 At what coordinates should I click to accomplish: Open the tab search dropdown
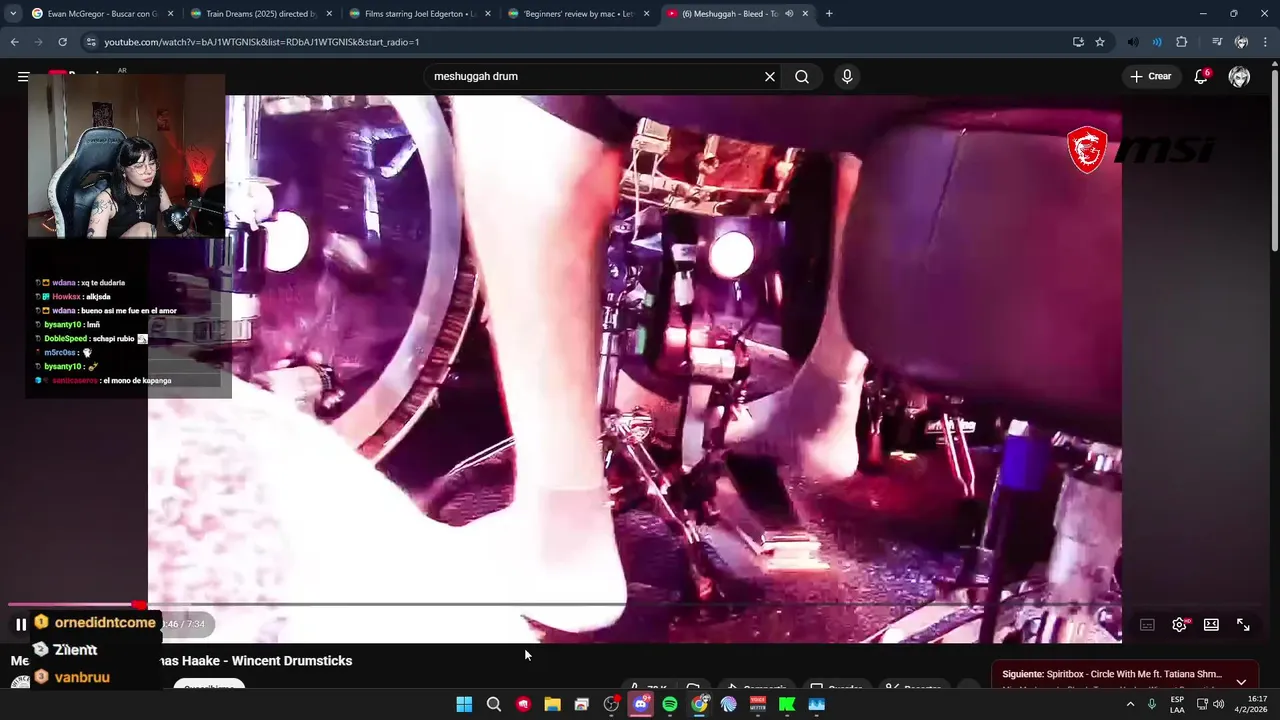12,14
